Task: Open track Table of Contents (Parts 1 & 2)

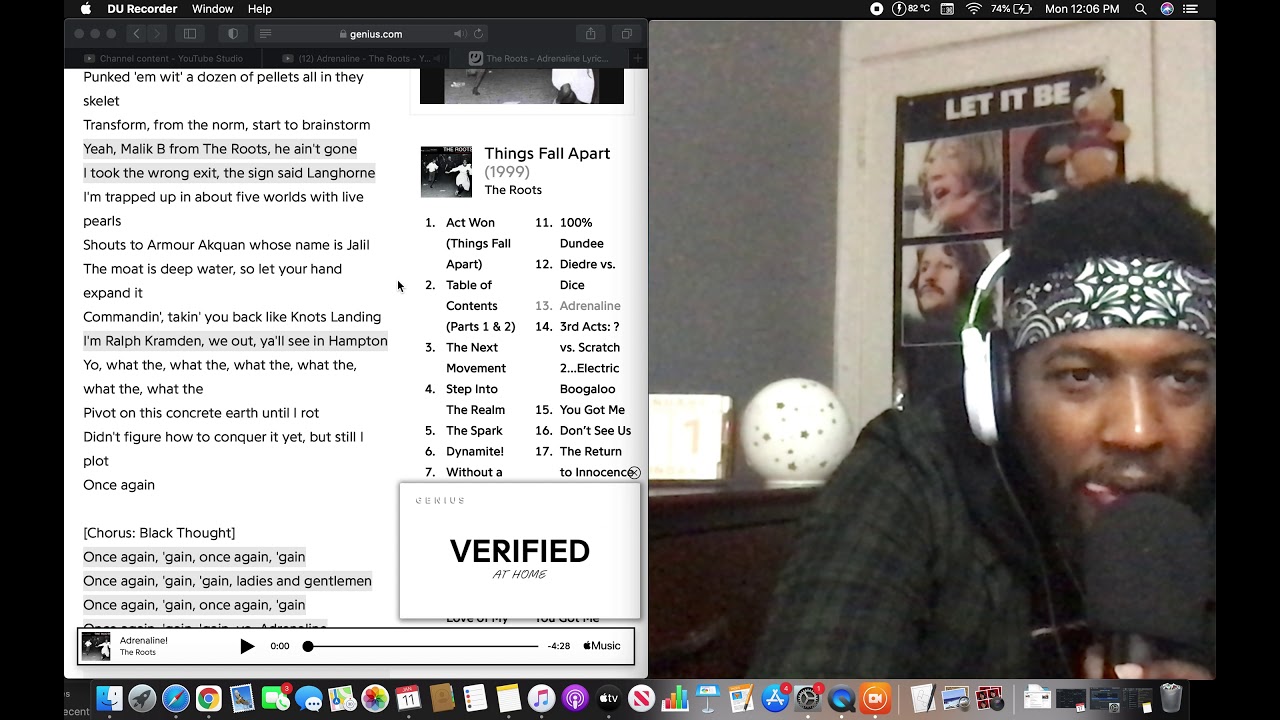Action: [480, 306]
